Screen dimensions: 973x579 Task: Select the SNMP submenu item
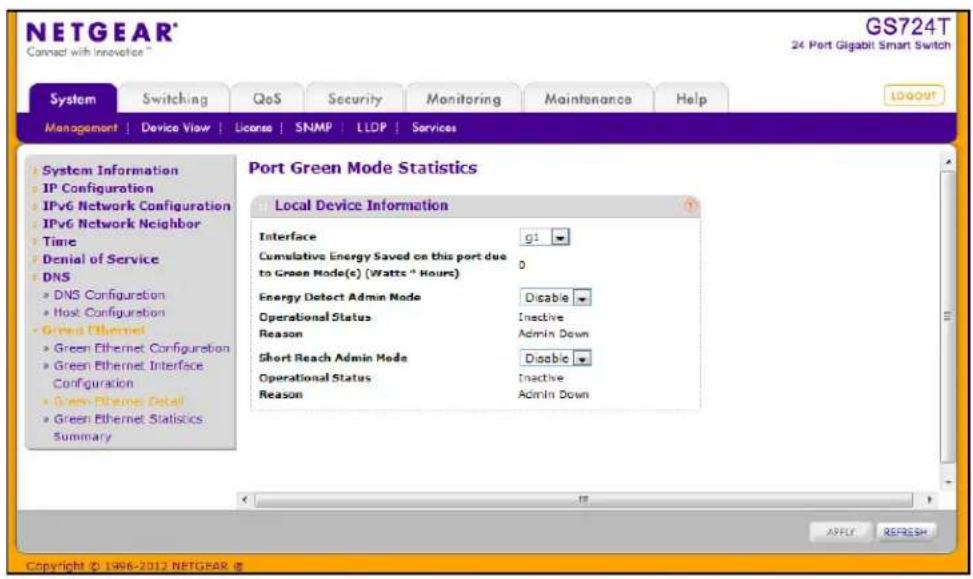pyautogui.click(x=313, y=128)
